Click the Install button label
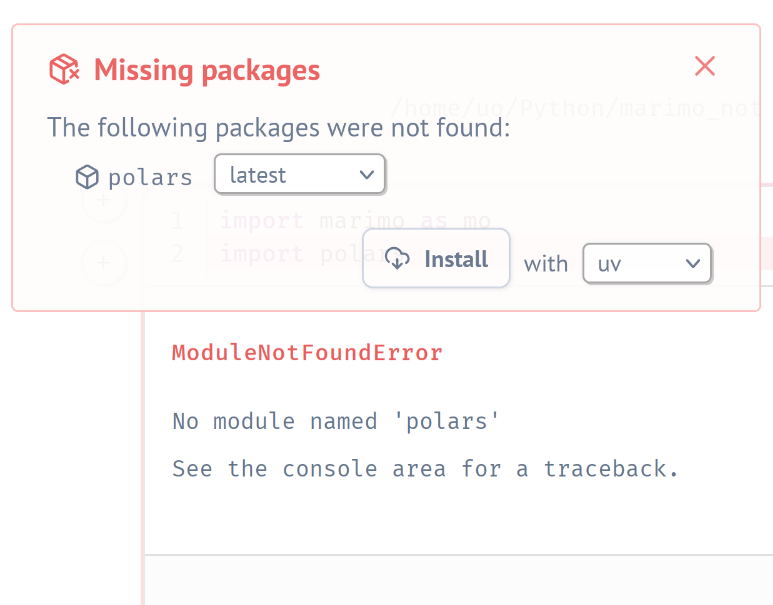773x605 pixels. coord(456,259)
